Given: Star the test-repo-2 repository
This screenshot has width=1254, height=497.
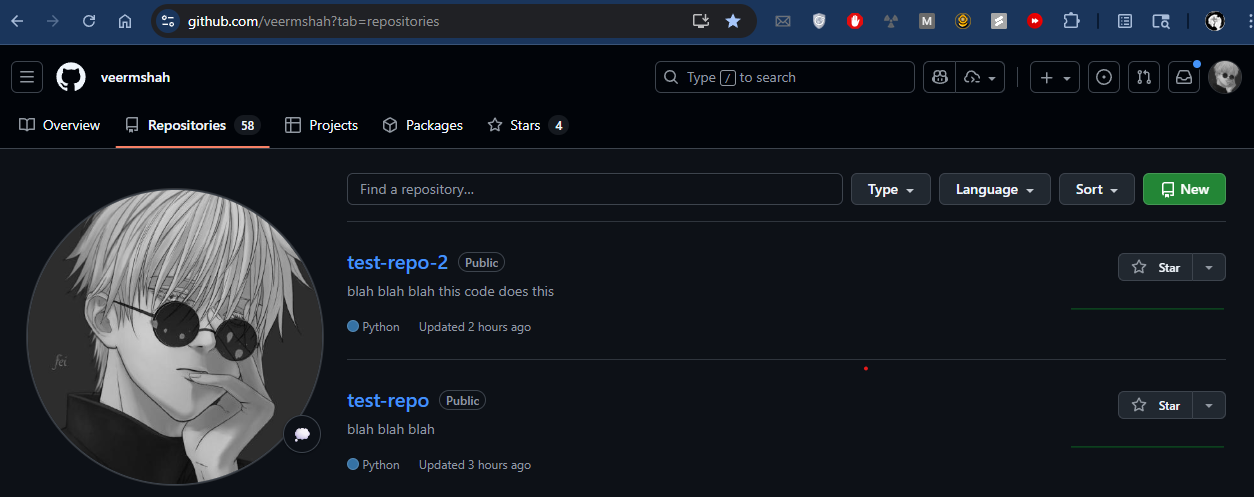Looking at the screenshot, I should pyautogui.click(x=1155, y=267).
